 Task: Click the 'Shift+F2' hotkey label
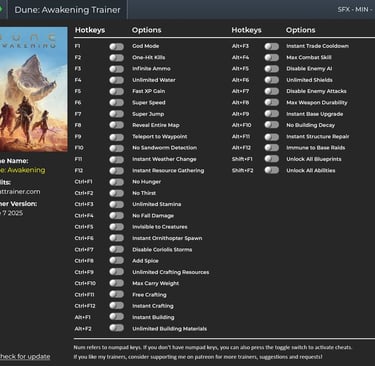pos(242,171)
